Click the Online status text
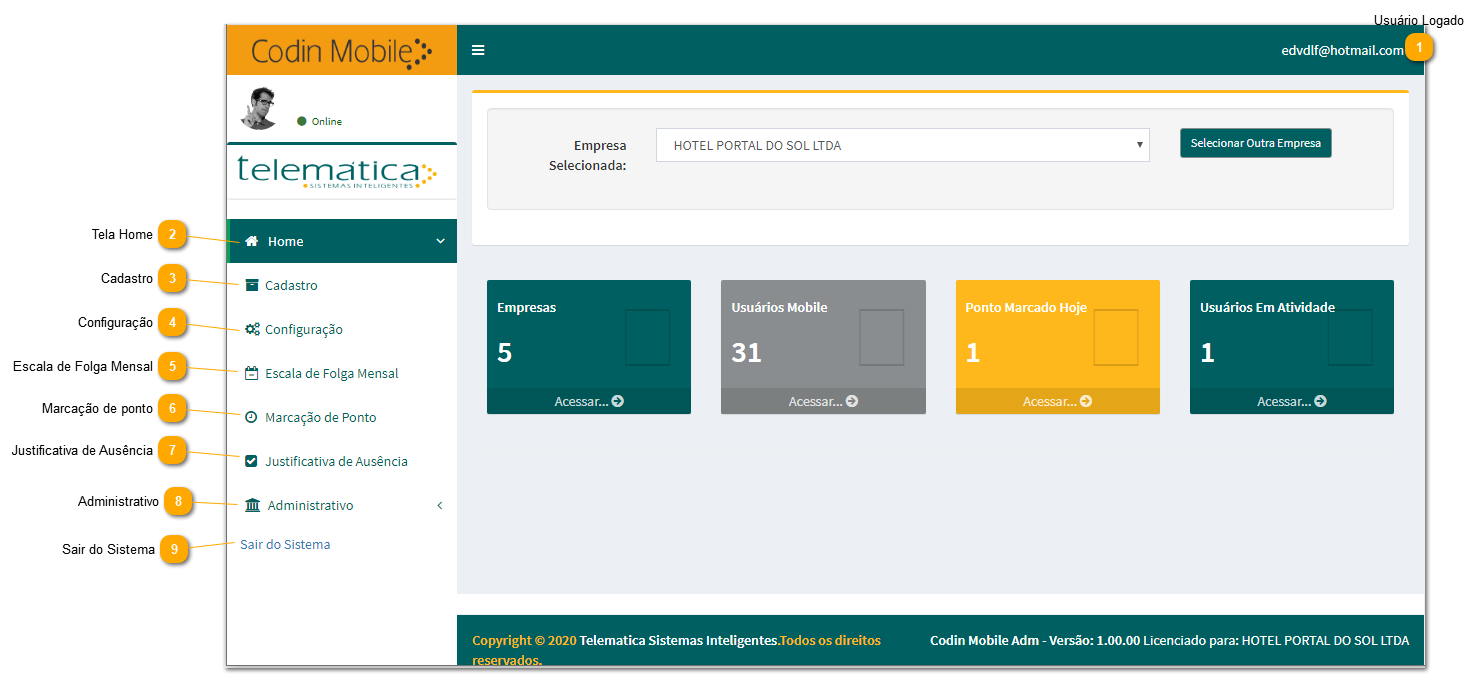 [x=327, y=121]
